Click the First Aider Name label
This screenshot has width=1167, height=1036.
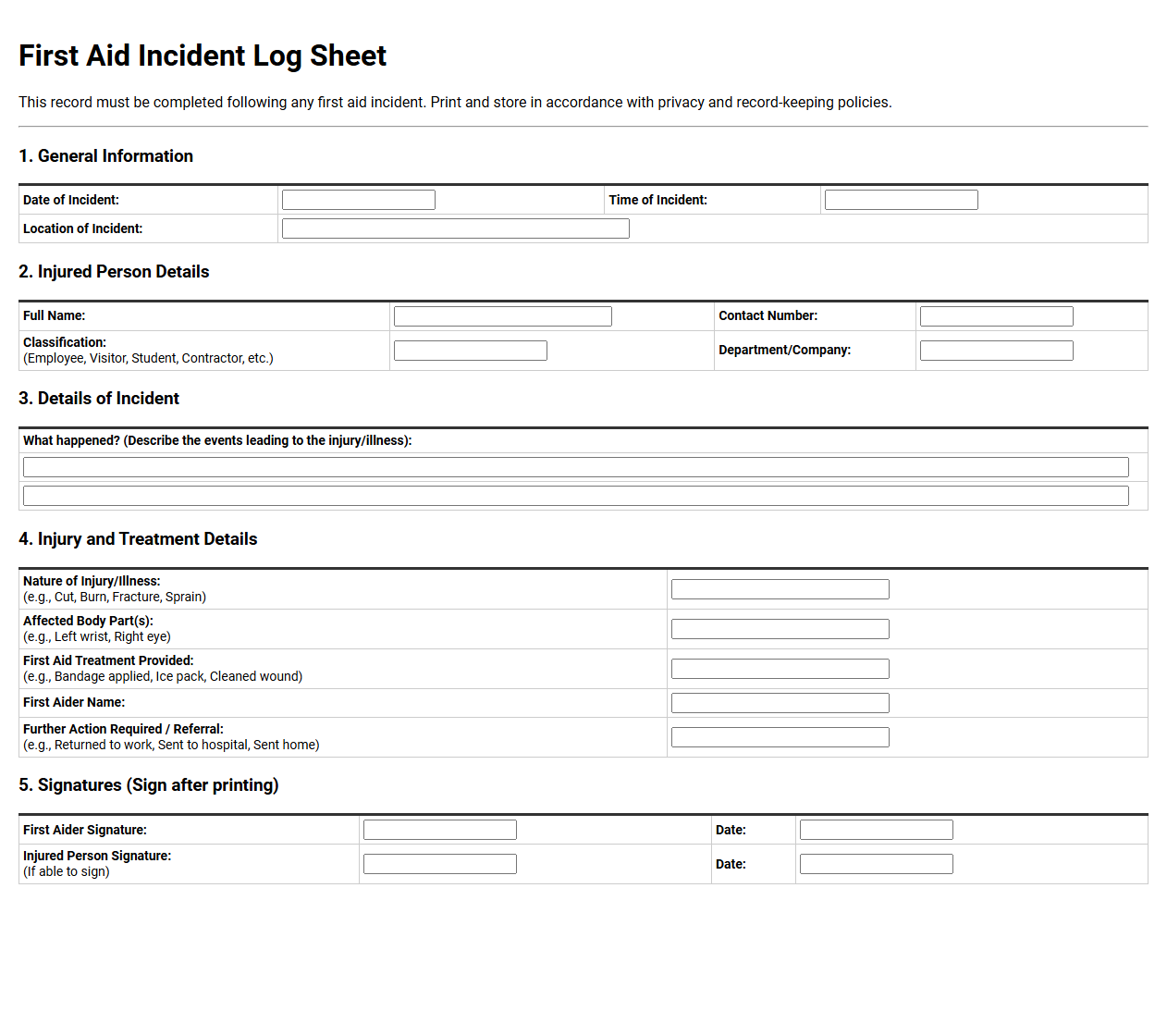[74, 702]
